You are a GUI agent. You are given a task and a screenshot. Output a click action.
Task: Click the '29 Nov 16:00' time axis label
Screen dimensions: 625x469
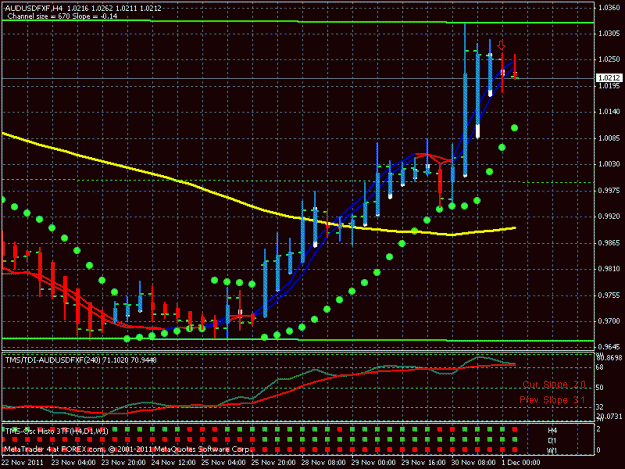tap(423, 463)
